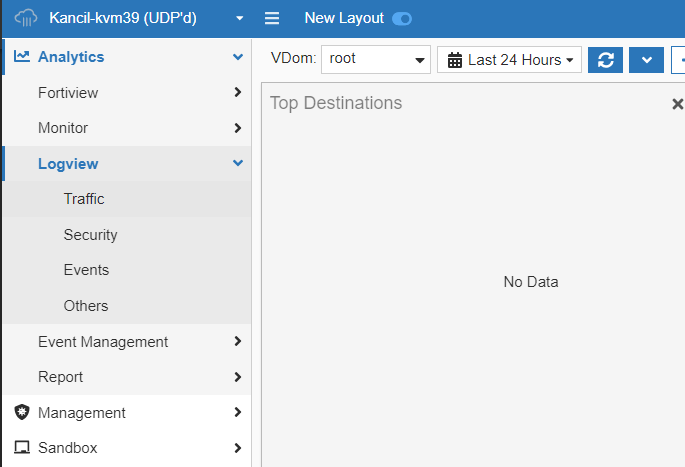Image resolution: width=685 pixels, height=467 pixels.
Task: Open the Events log view
Action: (86, 270)
